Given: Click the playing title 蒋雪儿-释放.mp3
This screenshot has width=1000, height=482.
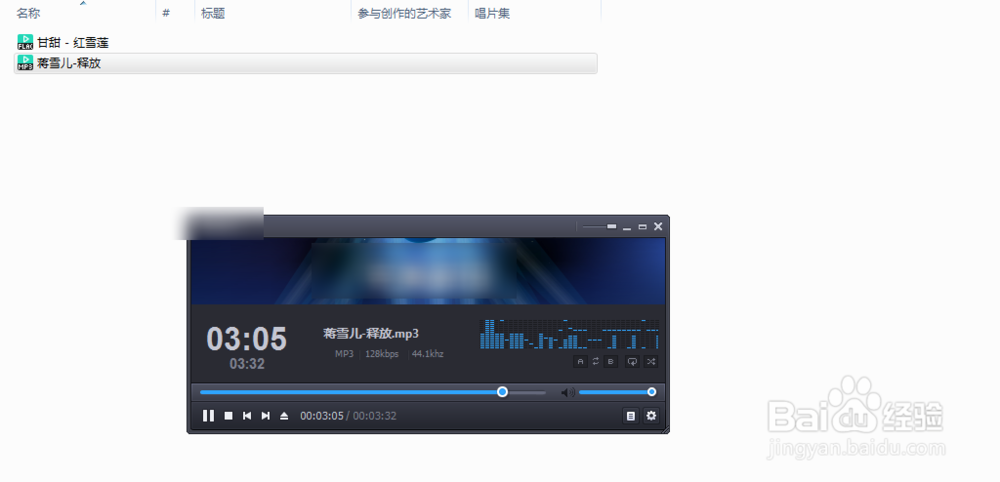Looking at the screenshot, I should (371, 333).
